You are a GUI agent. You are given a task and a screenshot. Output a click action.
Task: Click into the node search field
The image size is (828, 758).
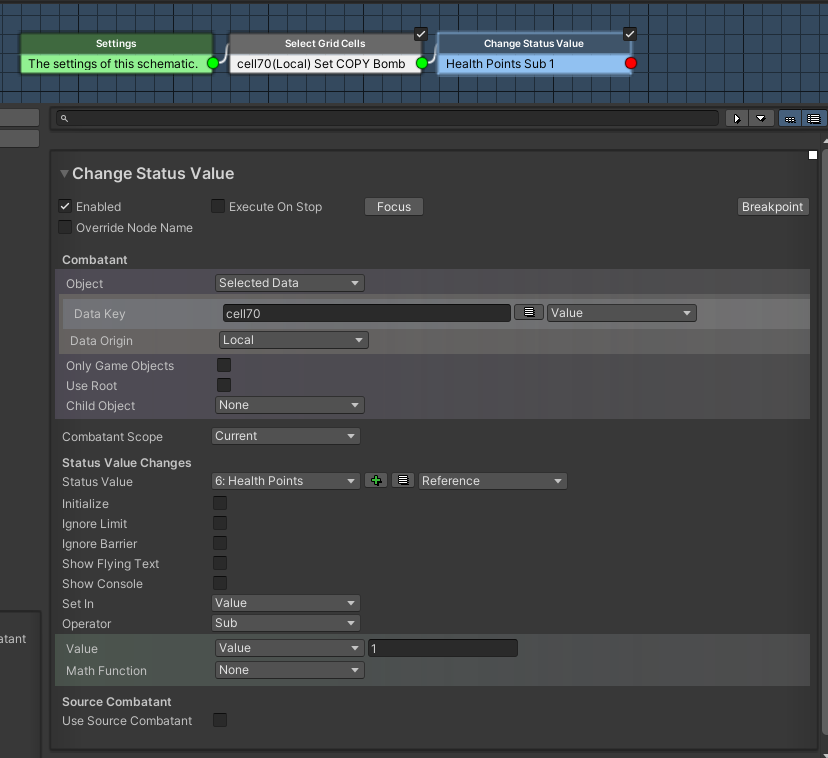point(388,119)
